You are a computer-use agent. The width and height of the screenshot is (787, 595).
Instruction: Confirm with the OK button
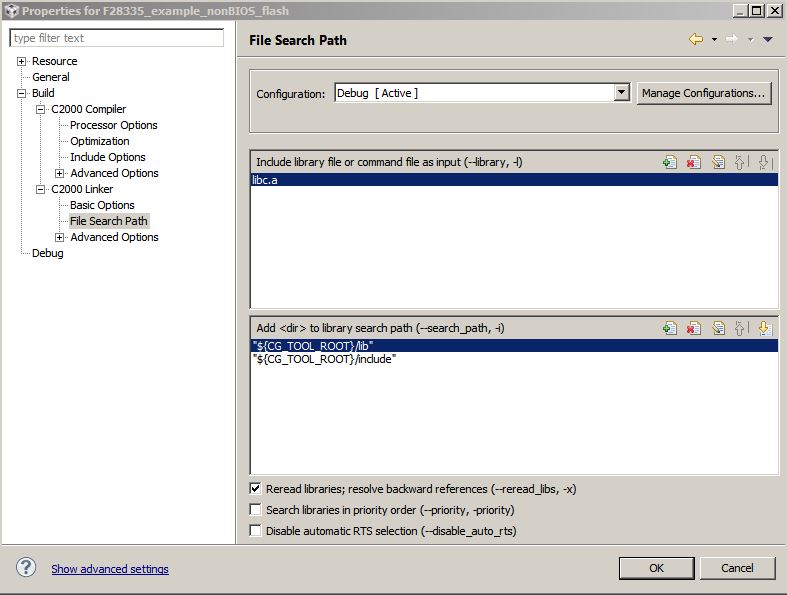(657, 568)
